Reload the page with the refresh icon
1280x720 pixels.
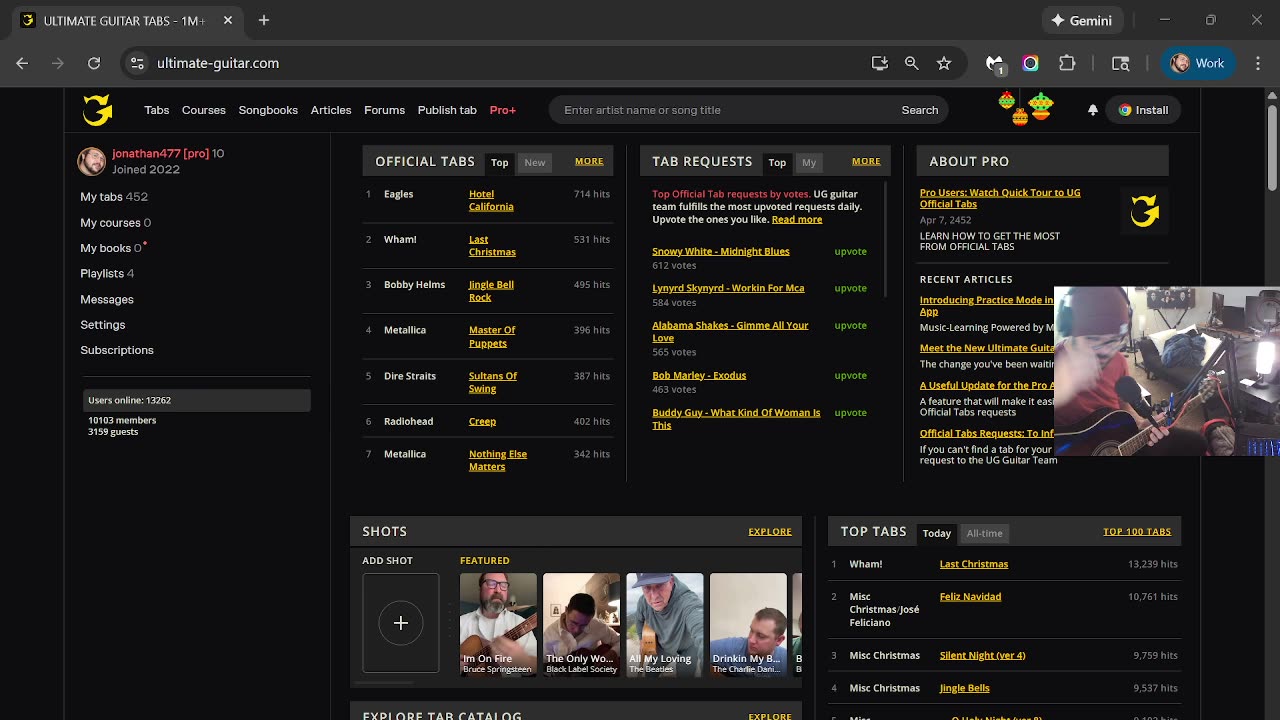94,63
